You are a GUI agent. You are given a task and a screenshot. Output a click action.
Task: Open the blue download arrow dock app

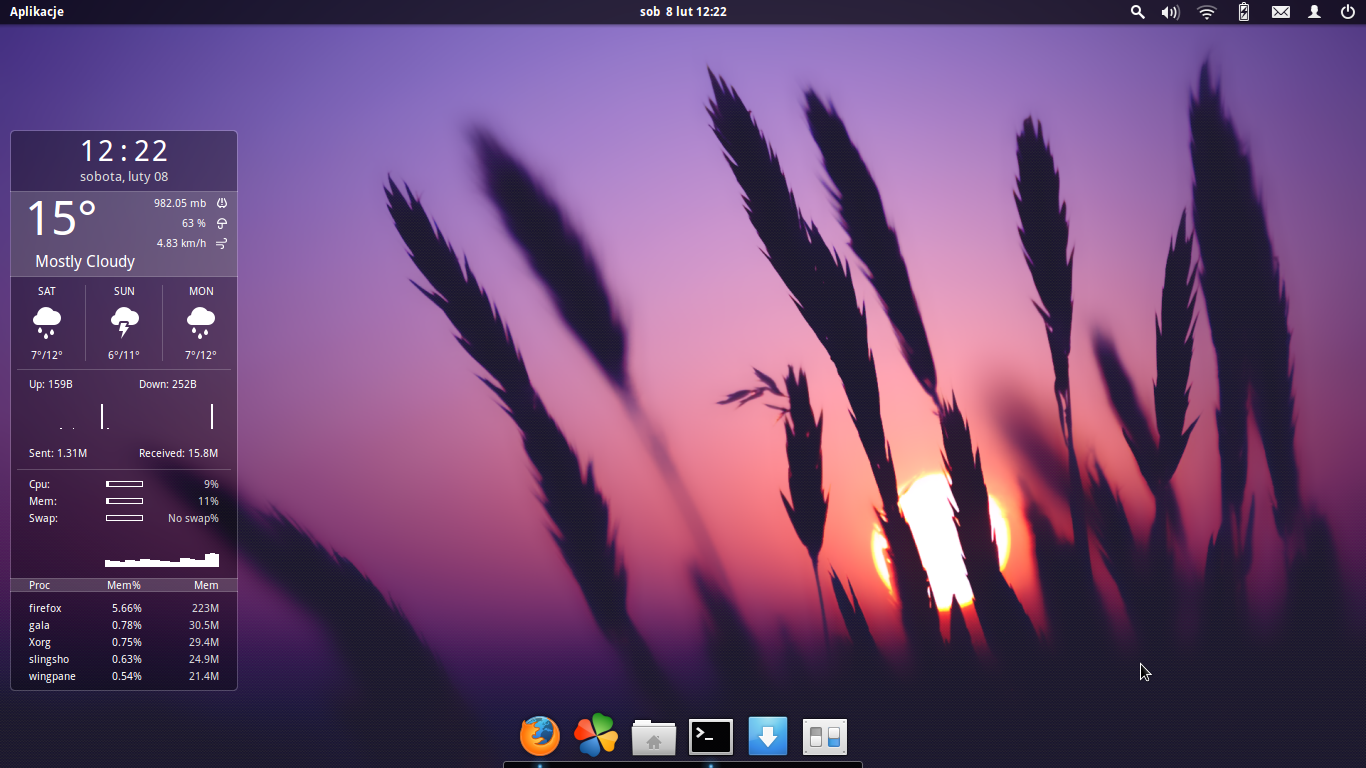pos(768,737)
